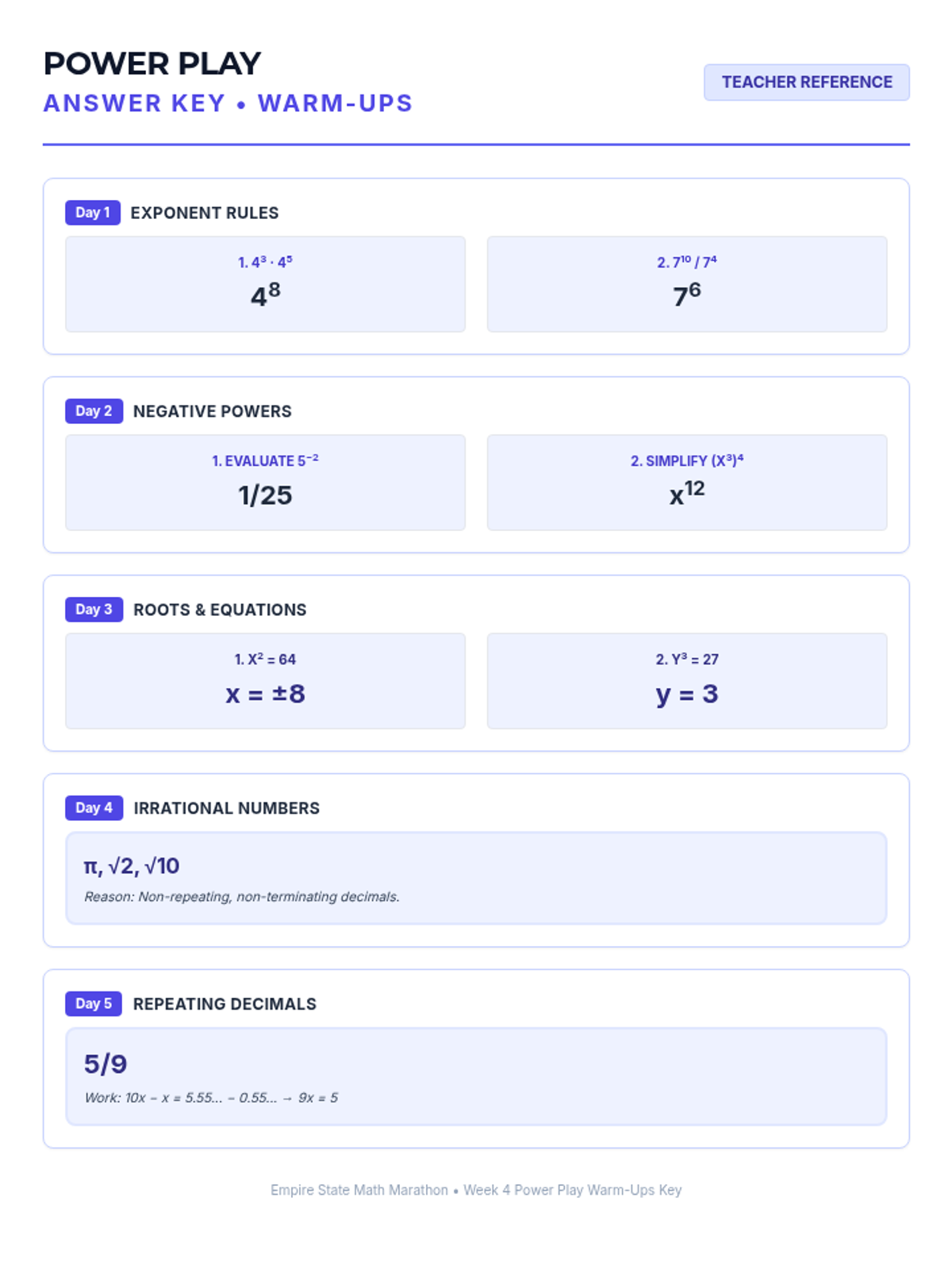The height and width of the screenshot is (1270, 952).
Task: Click the Empire State Math Marathon footer
Action: tap(476, 1190)
